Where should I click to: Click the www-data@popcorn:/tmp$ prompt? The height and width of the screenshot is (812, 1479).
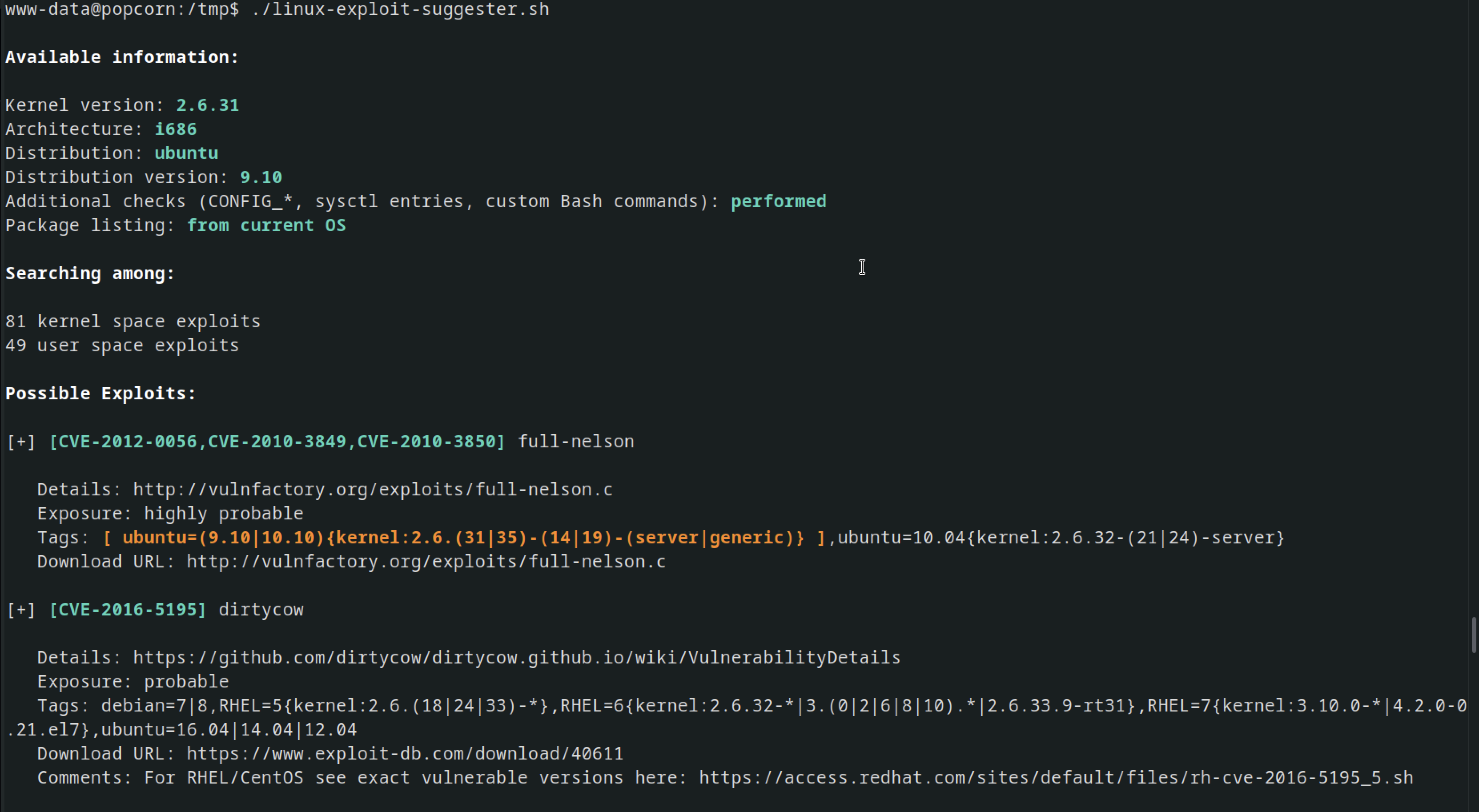tap(122, 9)
